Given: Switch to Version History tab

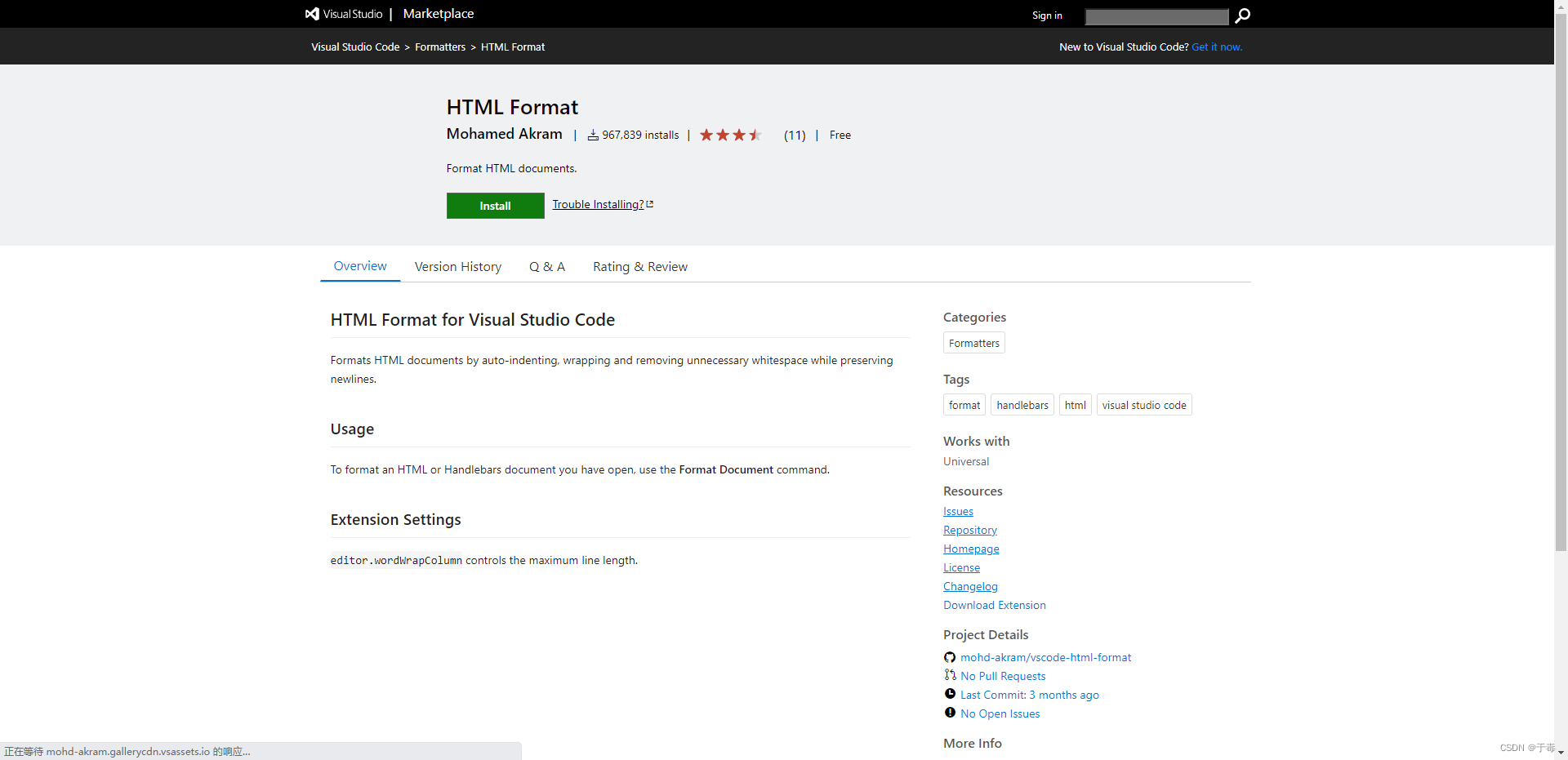Looking at the screenshot, I should pos(458,267).
